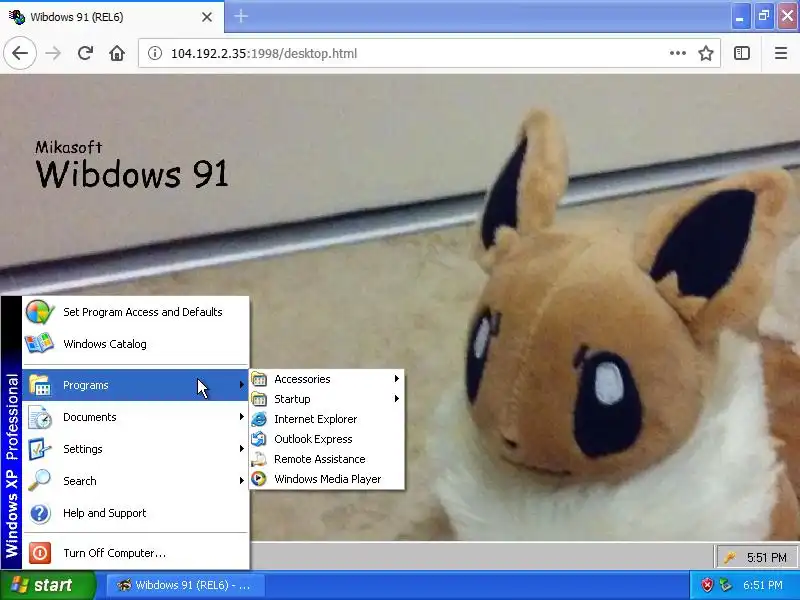This screenshot has height=600, width=800.
Task: Open Documents in start menu
Action: click(x=136, y=417)
